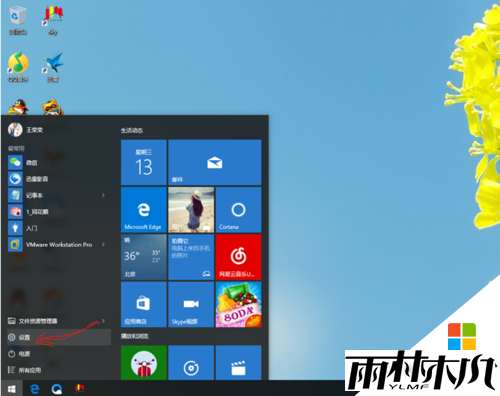Image resolution: width=500 pixels, height=396 pixels.
Task: Open the calendar tile showing 13
Action: [144, 162]
